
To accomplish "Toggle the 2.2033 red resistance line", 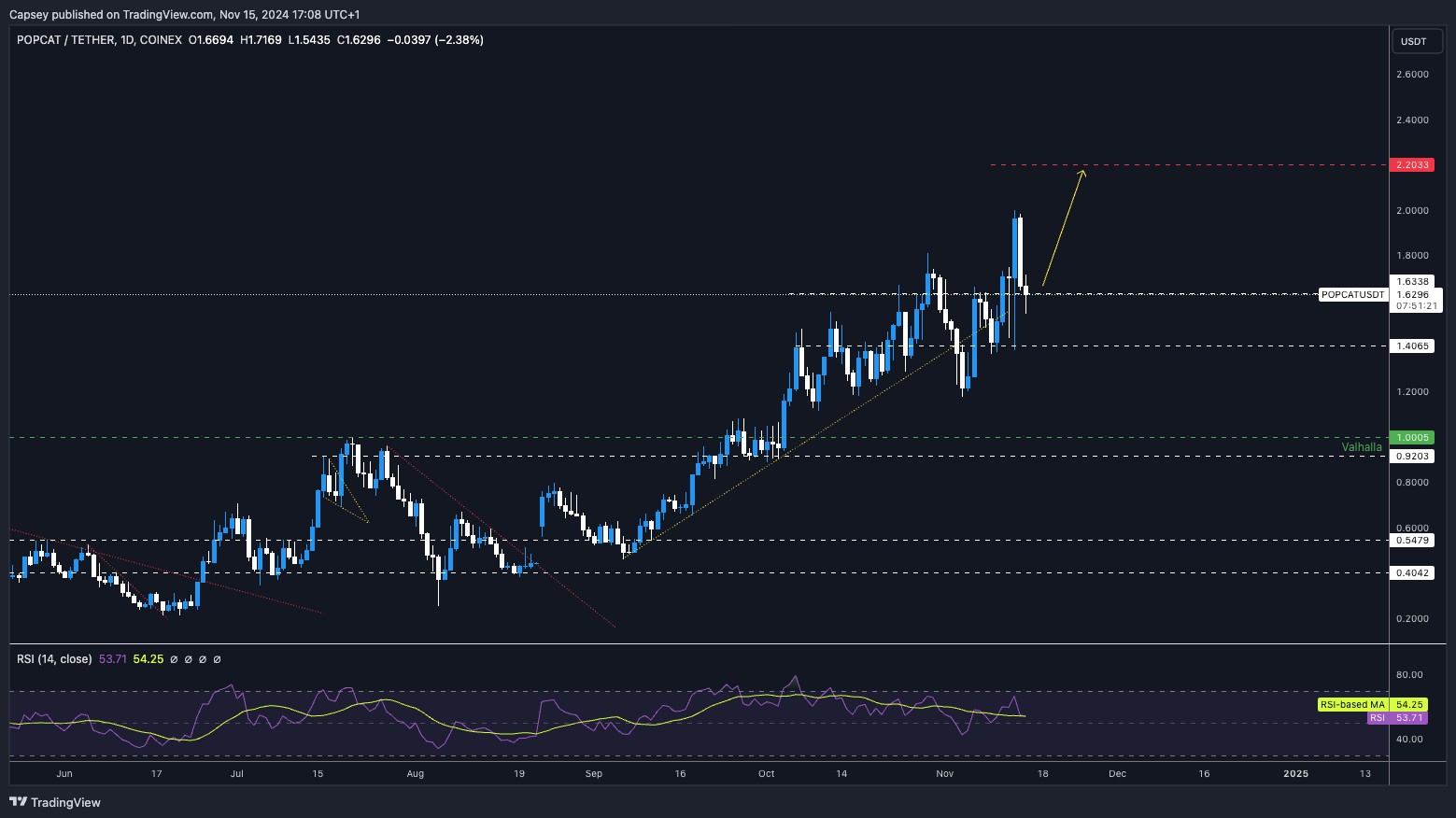I will pyautogui.click(x=1414, y=165).
